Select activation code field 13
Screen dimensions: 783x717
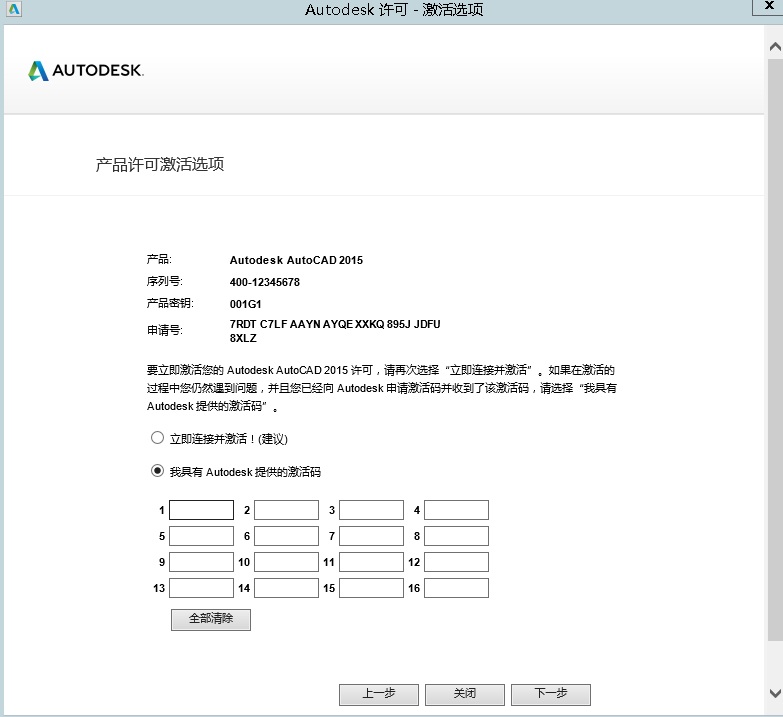click(201, 588)
